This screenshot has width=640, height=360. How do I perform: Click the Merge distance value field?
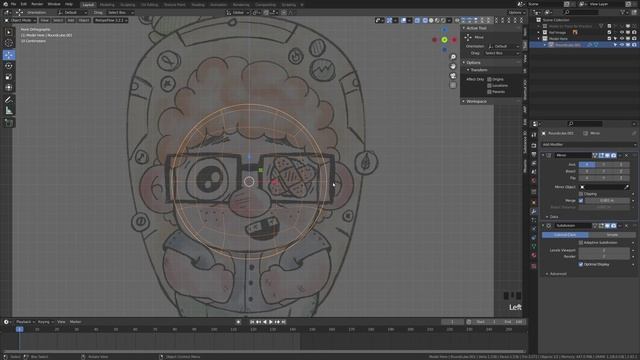tap(606, 200)
